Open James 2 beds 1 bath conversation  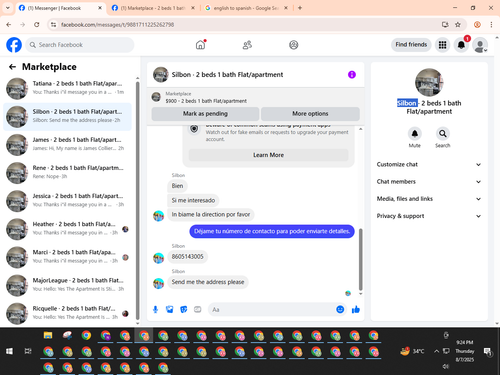point(67,145)
